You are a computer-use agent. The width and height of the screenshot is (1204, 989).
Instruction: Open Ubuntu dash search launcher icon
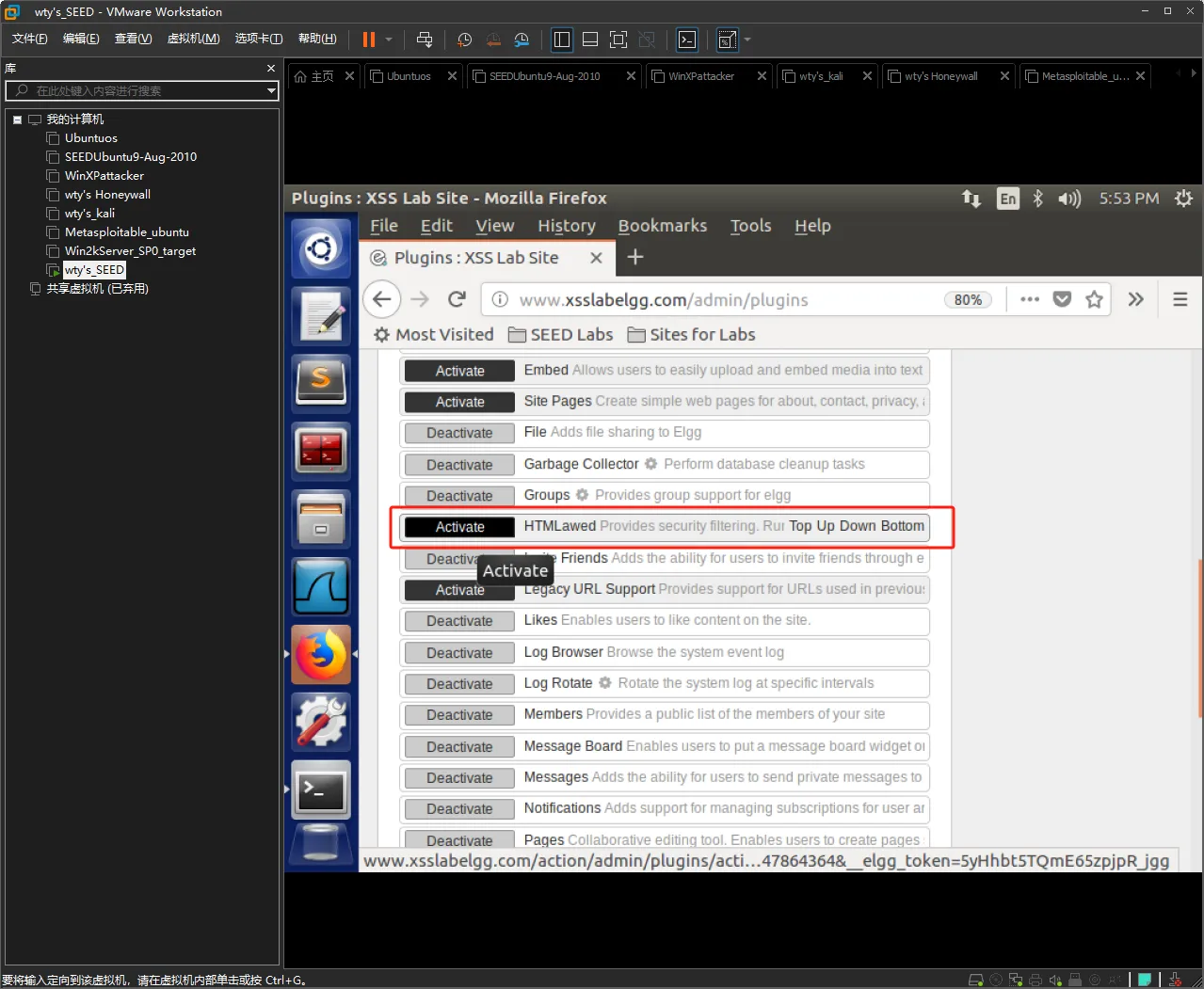321,249
